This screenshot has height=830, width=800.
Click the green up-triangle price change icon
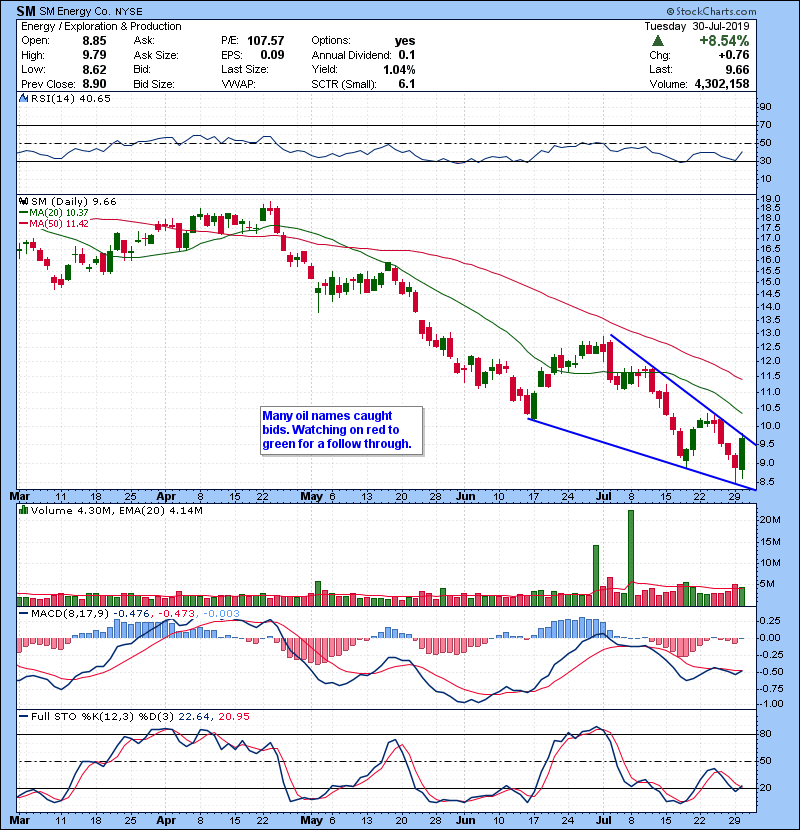click(x=658, y=41)
